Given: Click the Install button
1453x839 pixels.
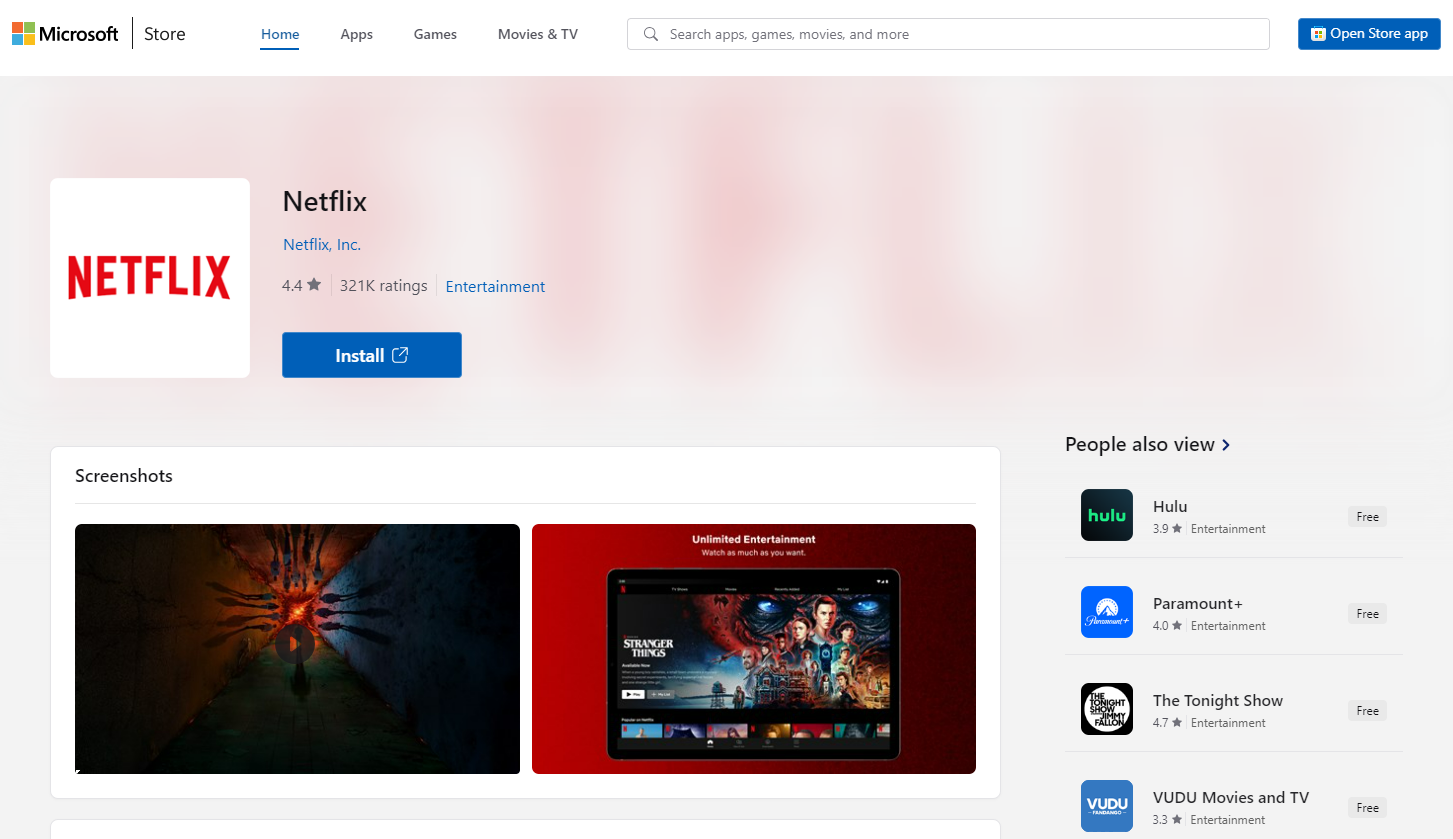Looking at the screenshot, I should click(372, 355).
